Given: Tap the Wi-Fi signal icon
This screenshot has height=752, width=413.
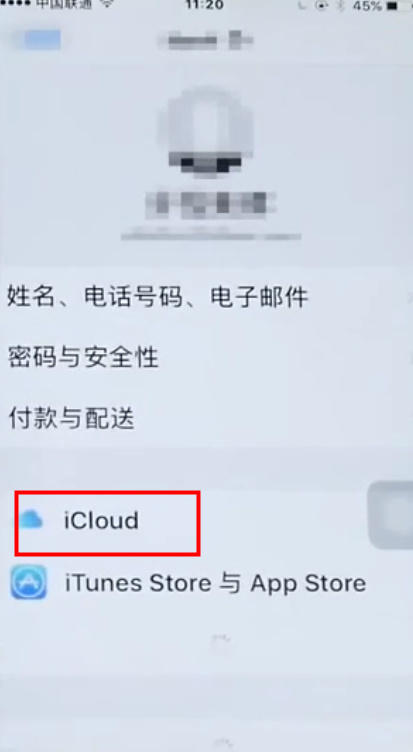Looking at the screenshot, I should [x=107, y=4].
